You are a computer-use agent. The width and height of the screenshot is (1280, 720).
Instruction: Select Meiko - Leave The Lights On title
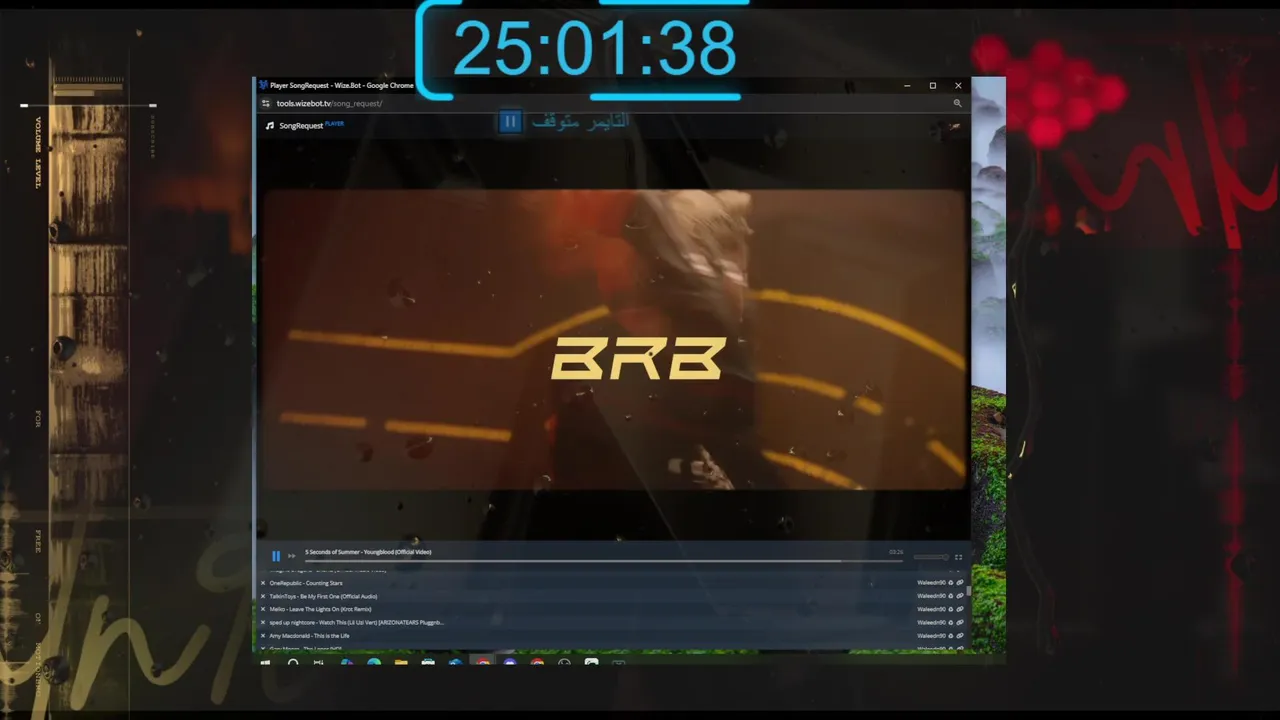pyautogui.click(x=320, y=609)
